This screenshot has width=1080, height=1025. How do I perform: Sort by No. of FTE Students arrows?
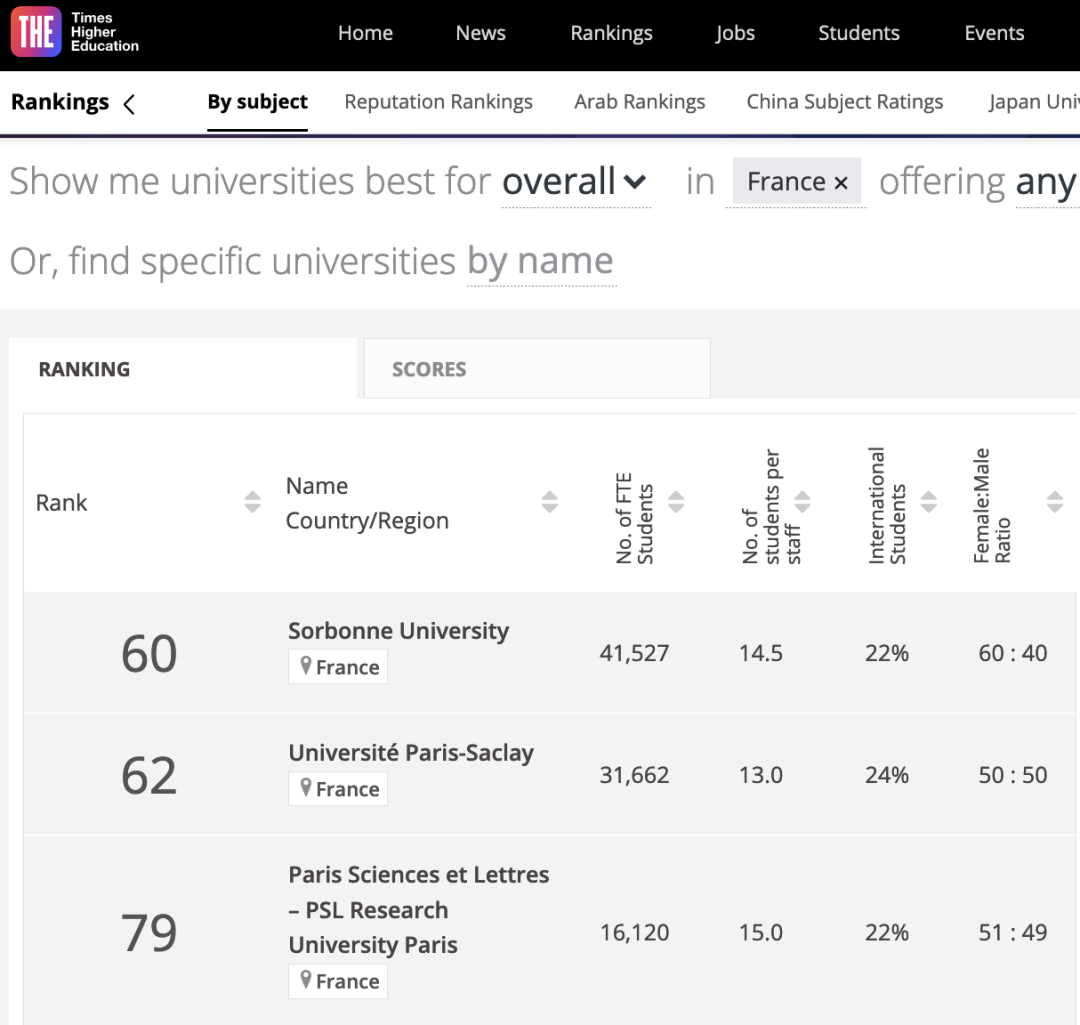(676, 502)
